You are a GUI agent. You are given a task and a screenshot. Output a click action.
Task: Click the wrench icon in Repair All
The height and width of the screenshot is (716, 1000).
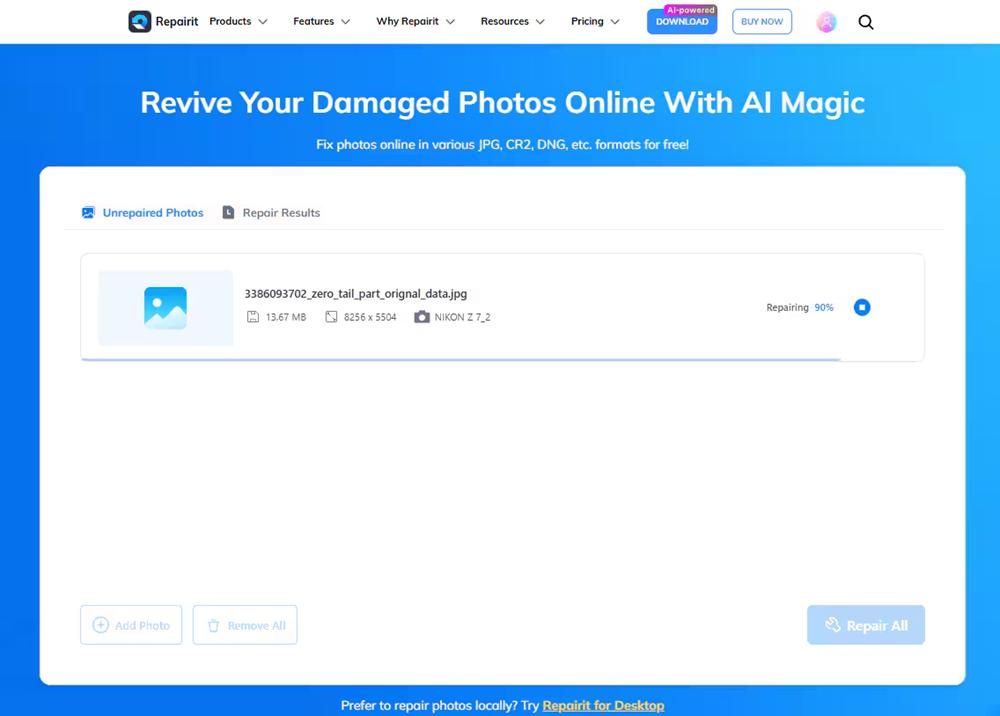pos(833,625)
